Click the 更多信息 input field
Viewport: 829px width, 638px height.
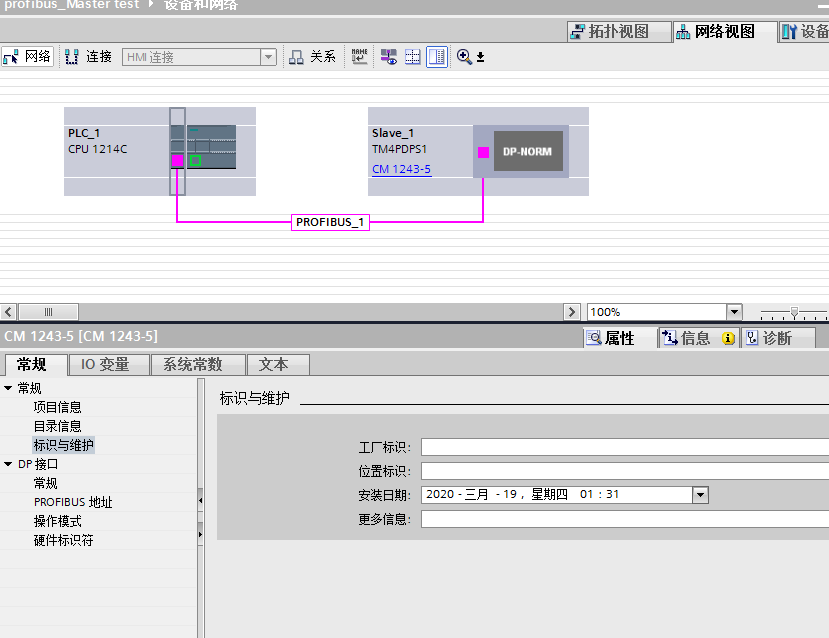[x=625, y=519]
